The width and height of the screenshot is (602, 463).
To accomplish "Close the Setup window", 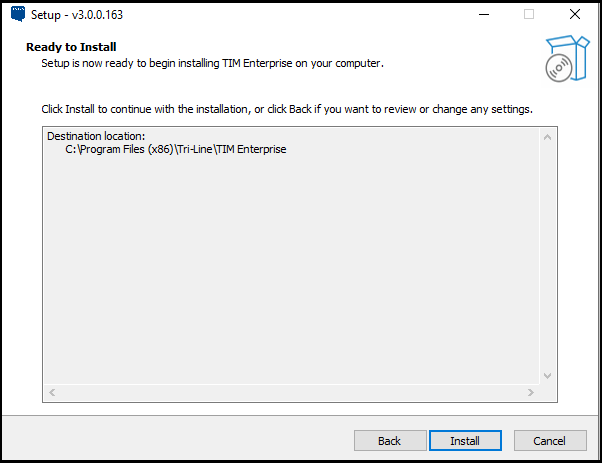I will 574,15.
